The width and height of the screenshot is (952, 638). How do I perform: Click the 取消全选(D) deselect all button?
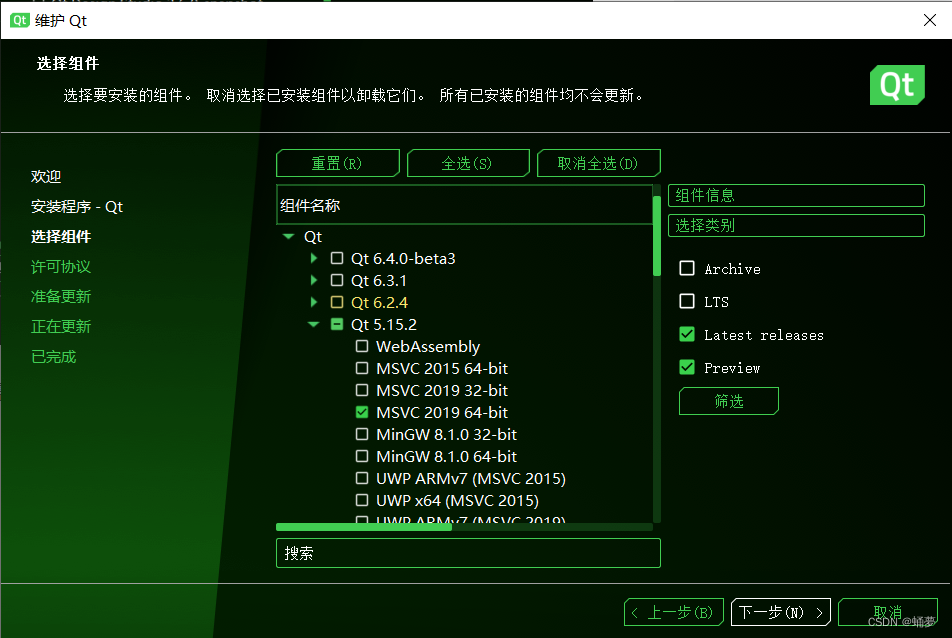(599, 163)
